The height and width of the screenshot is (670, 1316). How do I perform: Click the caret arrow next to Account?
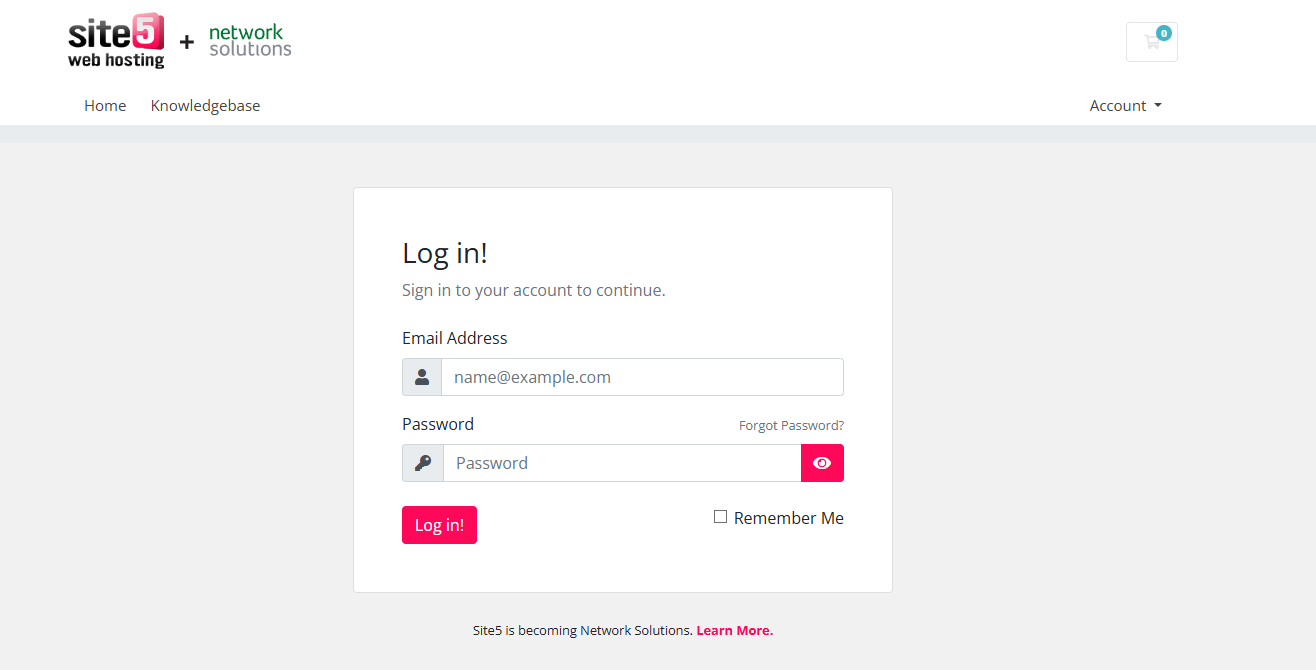coord(1158,106)
